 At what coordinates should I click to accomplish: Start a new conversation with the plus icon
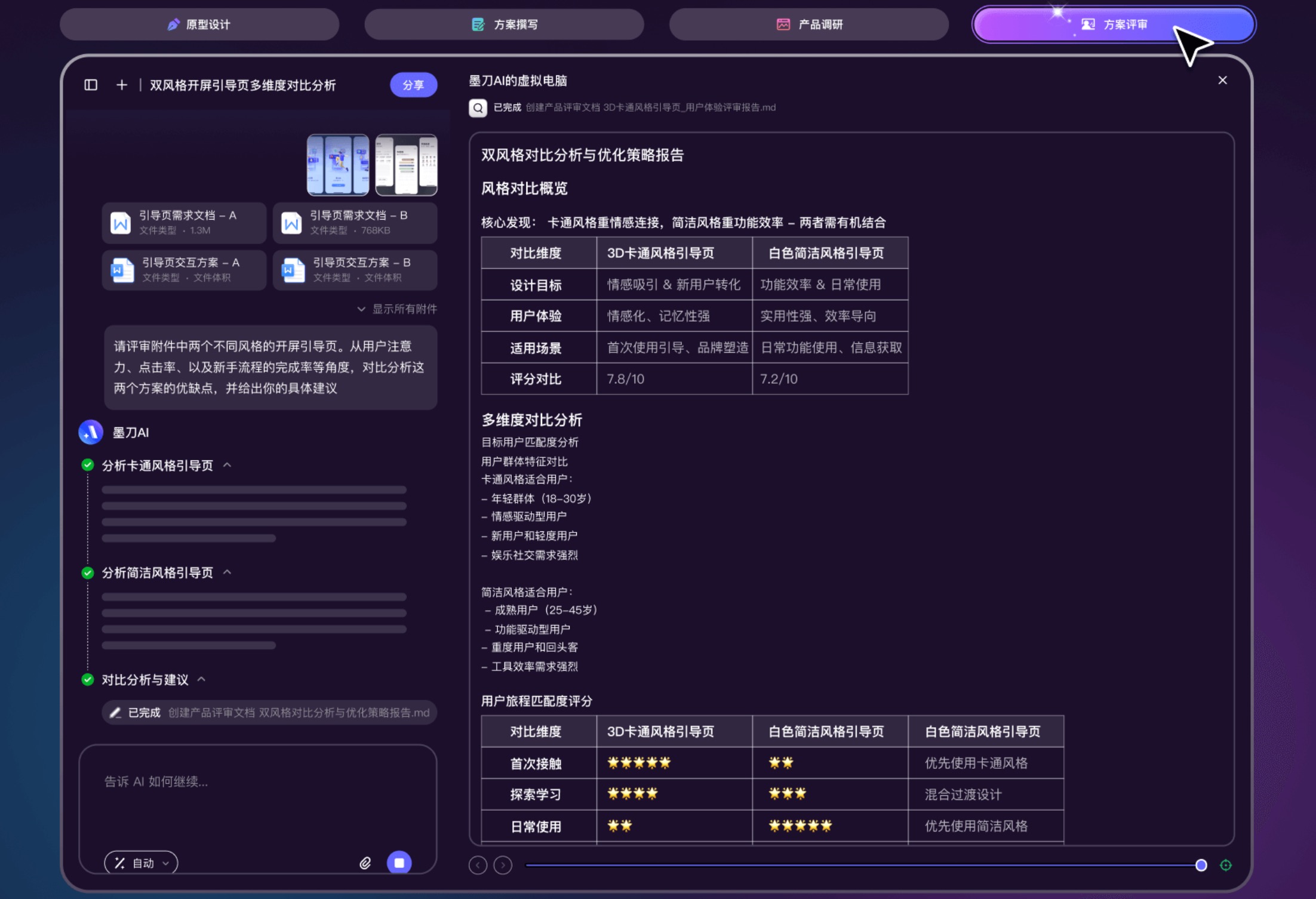click(122, 85)
